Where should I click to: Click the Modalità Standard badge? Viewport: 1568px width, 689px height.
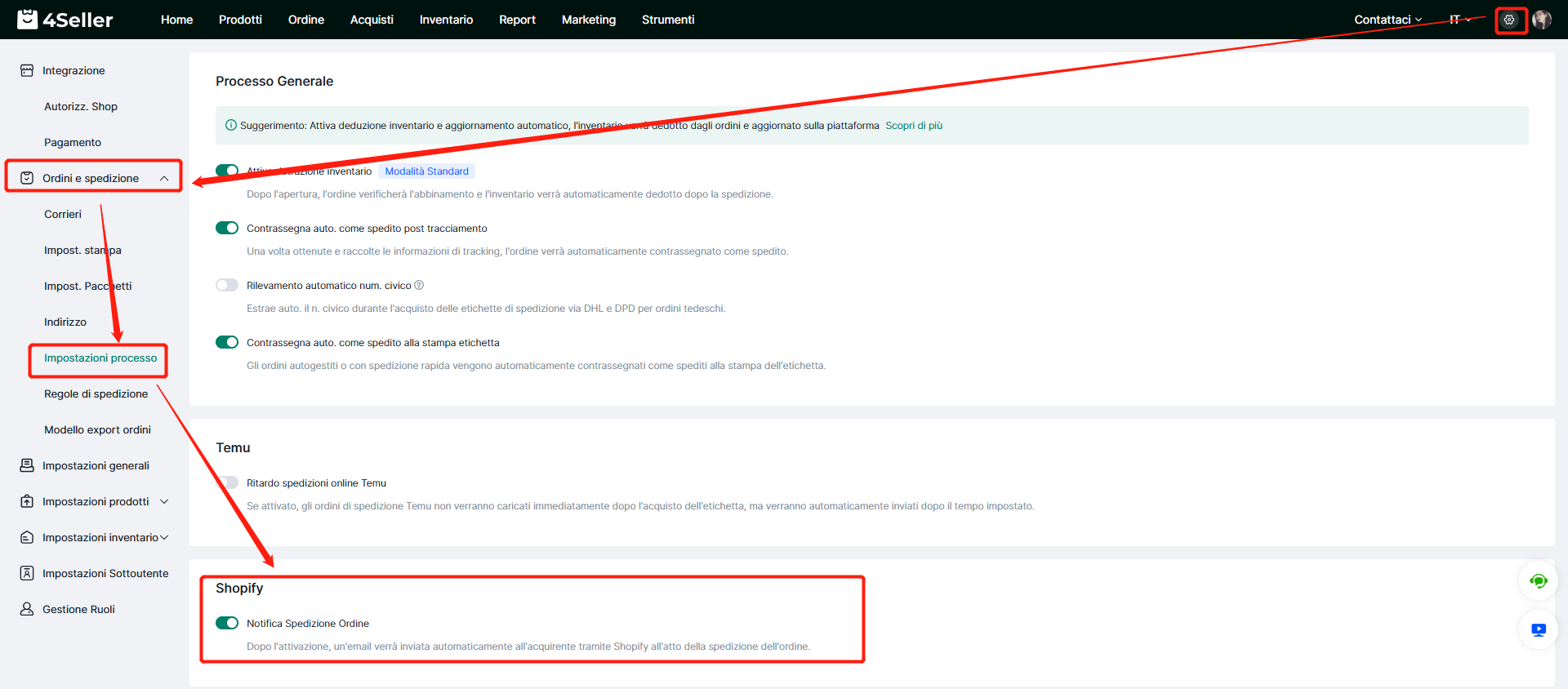click(x=426, y=171)
